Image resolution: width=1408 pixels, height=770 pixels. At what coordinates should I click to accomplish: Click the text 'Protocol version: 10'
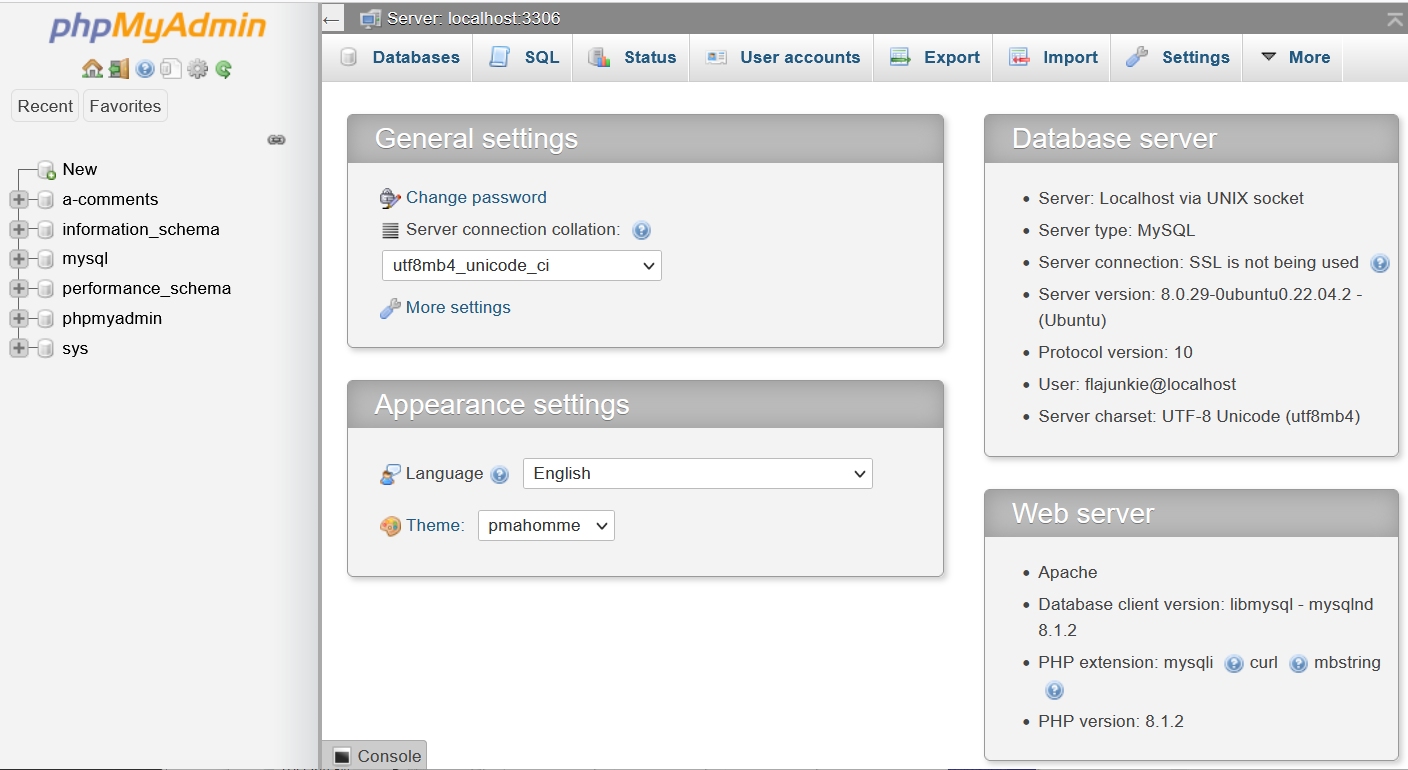point(1115,353)
